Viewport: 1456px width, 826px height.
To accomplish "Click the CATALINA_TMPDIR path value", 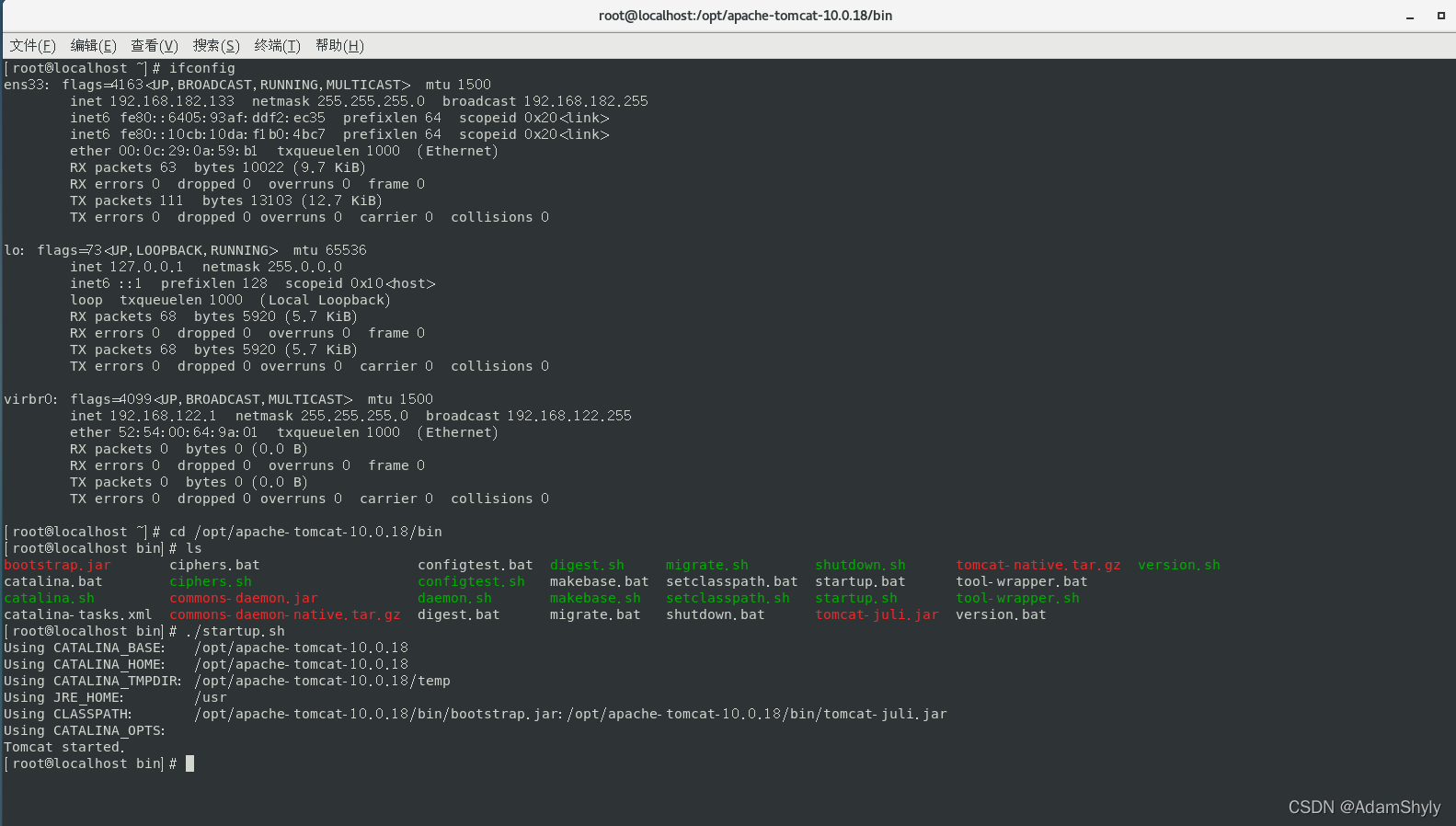I will (x=323, y=681).
